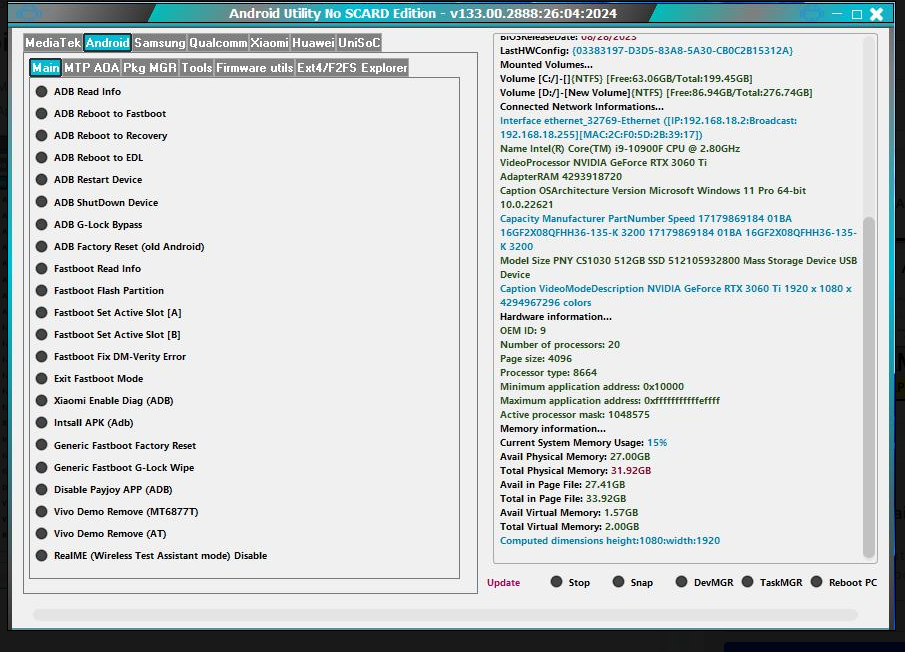The height and width of the screenshot is (652, 905).
Task: Click the bottom progress bar
Action: click(x=445, y=615)
